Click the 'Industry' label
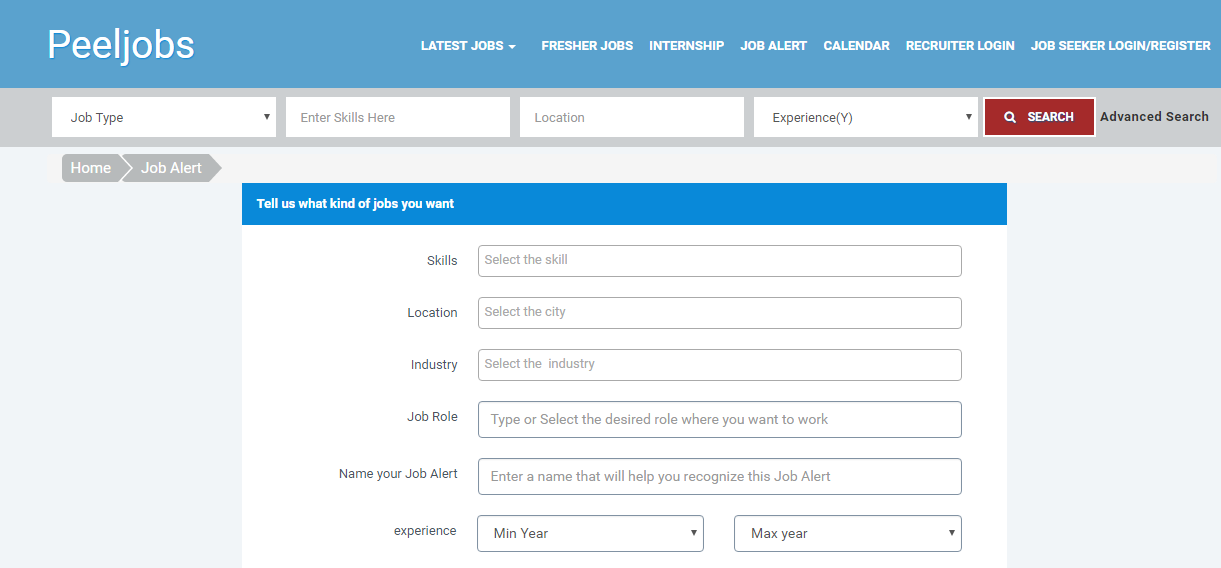This screenshot has width=1221, height=568. point(434,365)
